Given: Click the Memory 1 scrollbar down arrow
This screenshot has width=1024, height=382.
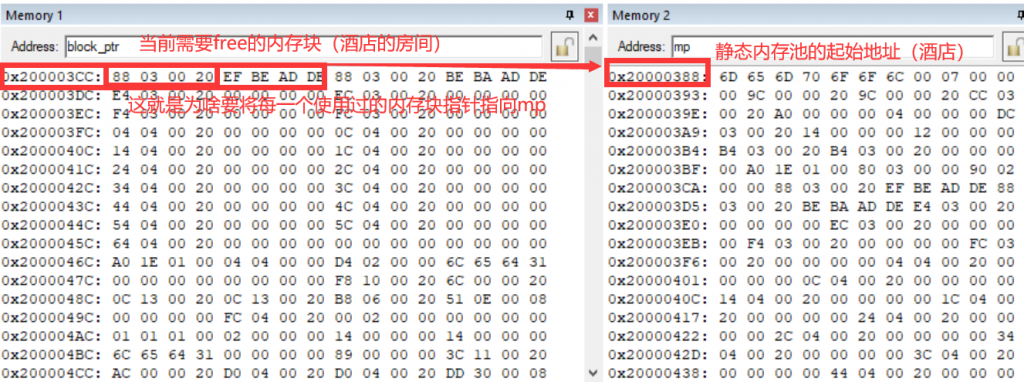Looking at the screenshot, I should [592, 374].
